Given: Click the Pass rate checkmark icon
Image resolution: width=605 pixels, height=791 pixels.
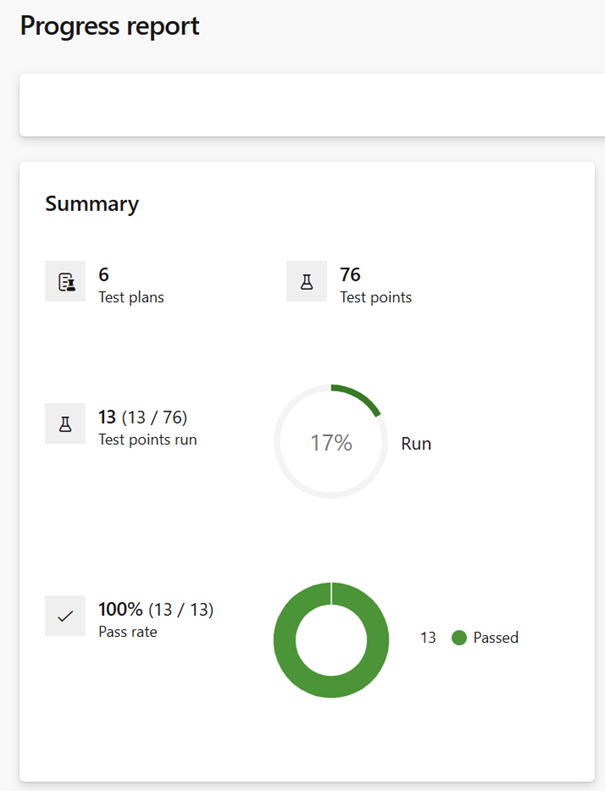Looking at the screenshot, I should (x=66, y=616).
